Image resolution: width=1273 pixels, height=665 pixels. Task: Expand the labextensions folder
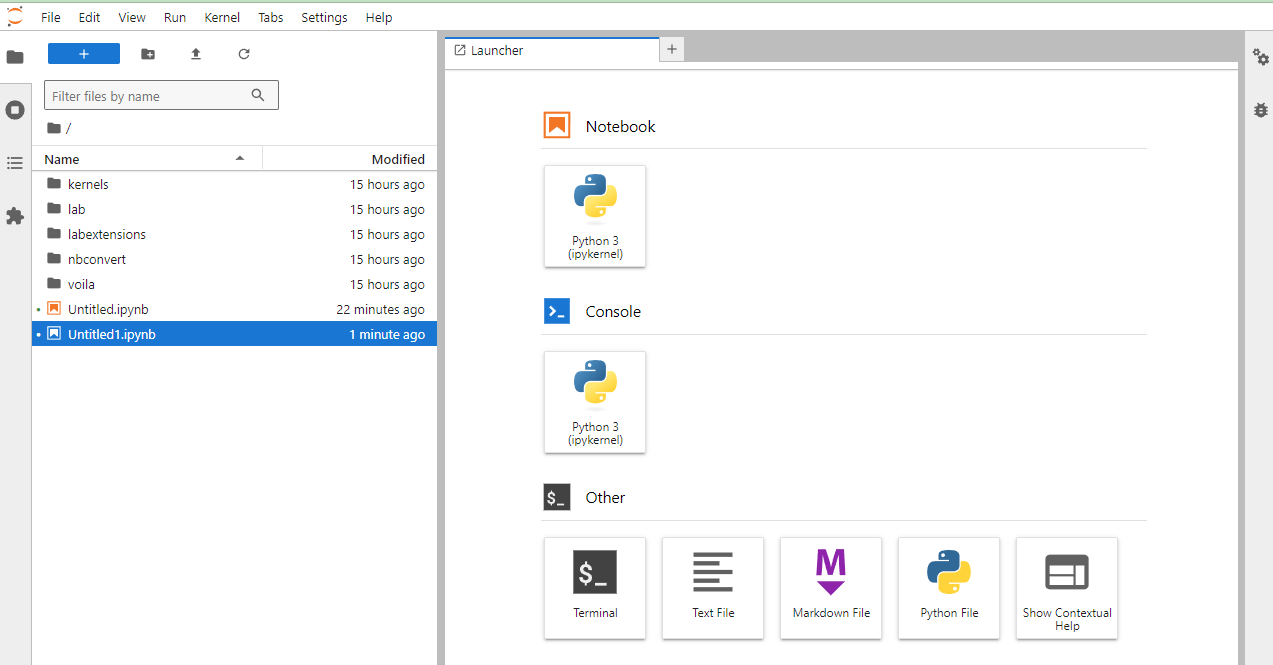click(x=106, y=234)
